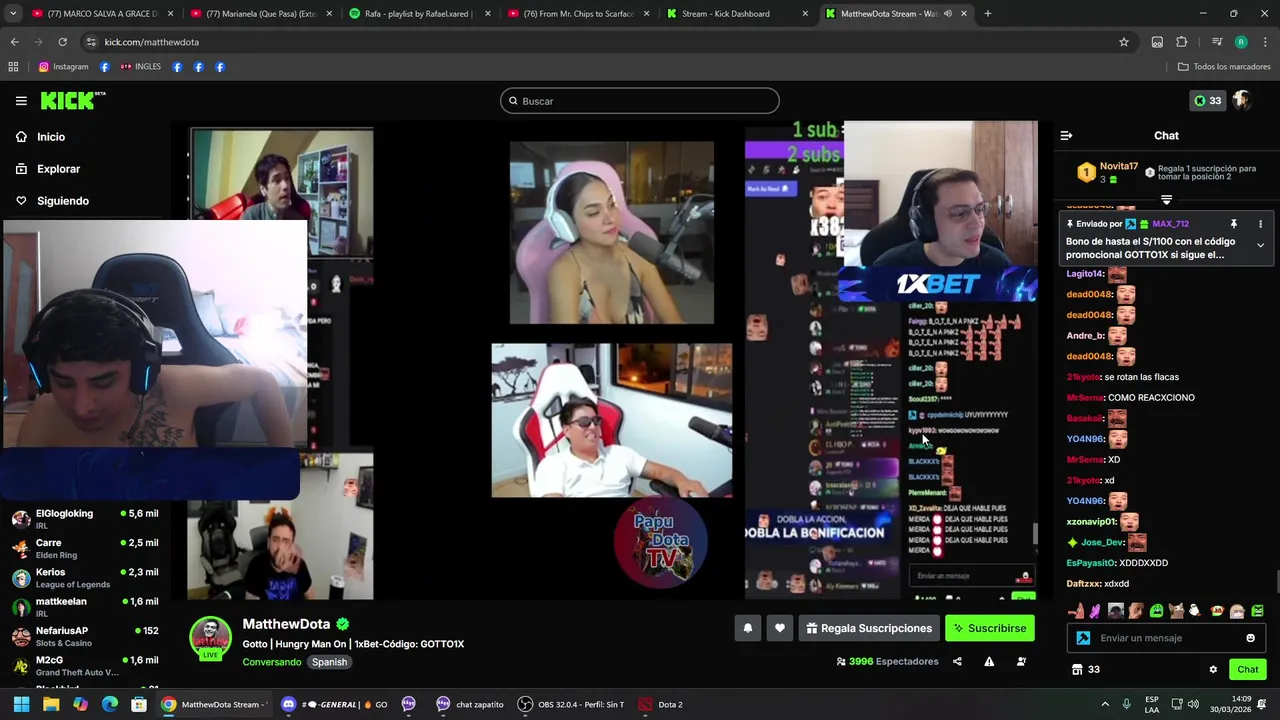This screenshot has height=720, width=1280.
Task: Open the icon right of report button
Action: pos(1021,661)
